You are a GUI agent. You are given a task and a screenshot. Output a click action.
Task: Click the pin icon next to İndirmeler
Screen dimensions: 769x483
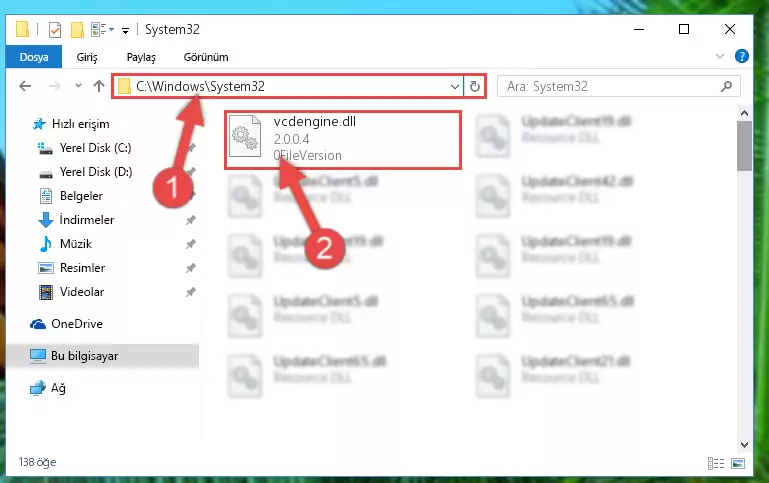click(191, 220)
